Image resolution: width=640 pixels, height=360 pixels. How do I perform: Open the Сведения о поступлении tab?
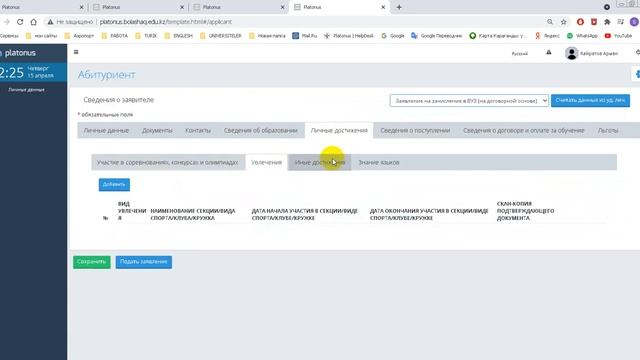[415, 131]
